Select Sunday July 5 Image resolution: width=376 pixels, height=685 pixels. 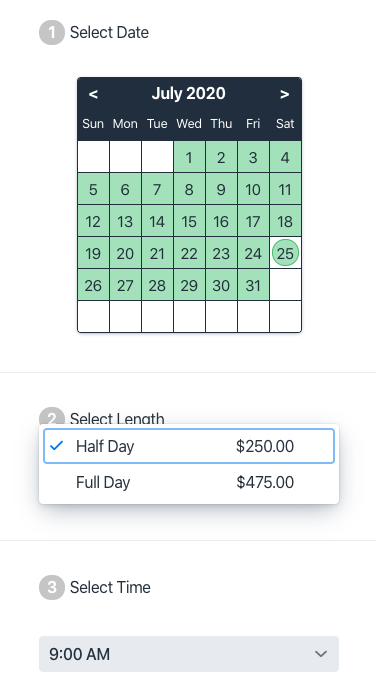click(x=93, y=189)
